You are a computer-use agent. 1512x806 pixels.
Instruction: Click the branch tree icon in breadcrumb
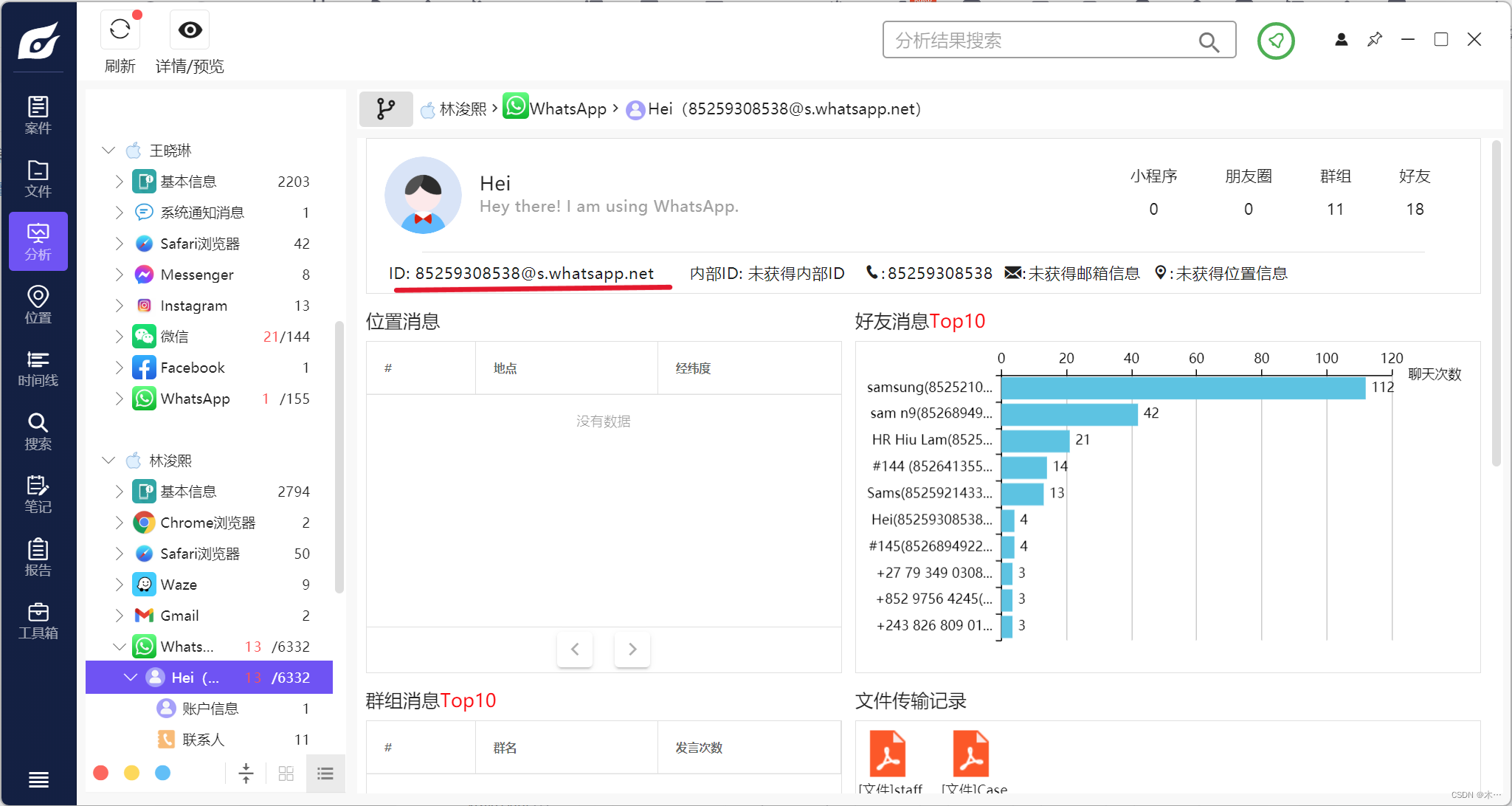(385, 109)
